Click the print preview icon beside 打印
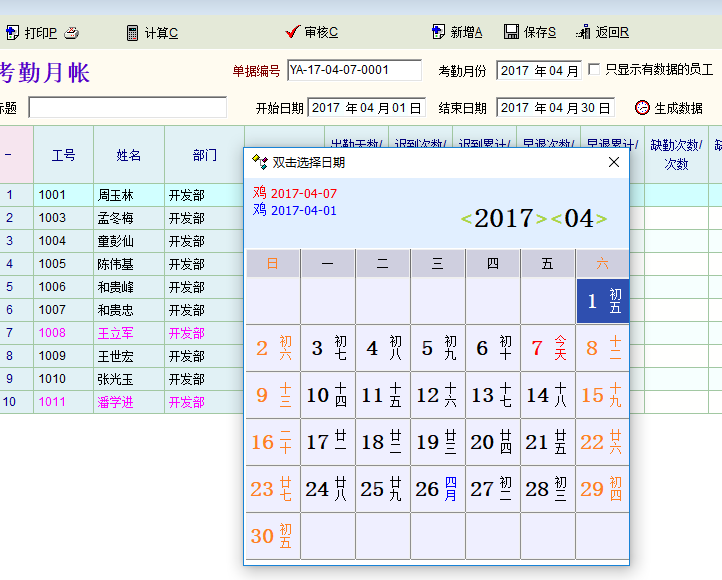The height and width of the screenshot is (580, 722). coord(71,32)
